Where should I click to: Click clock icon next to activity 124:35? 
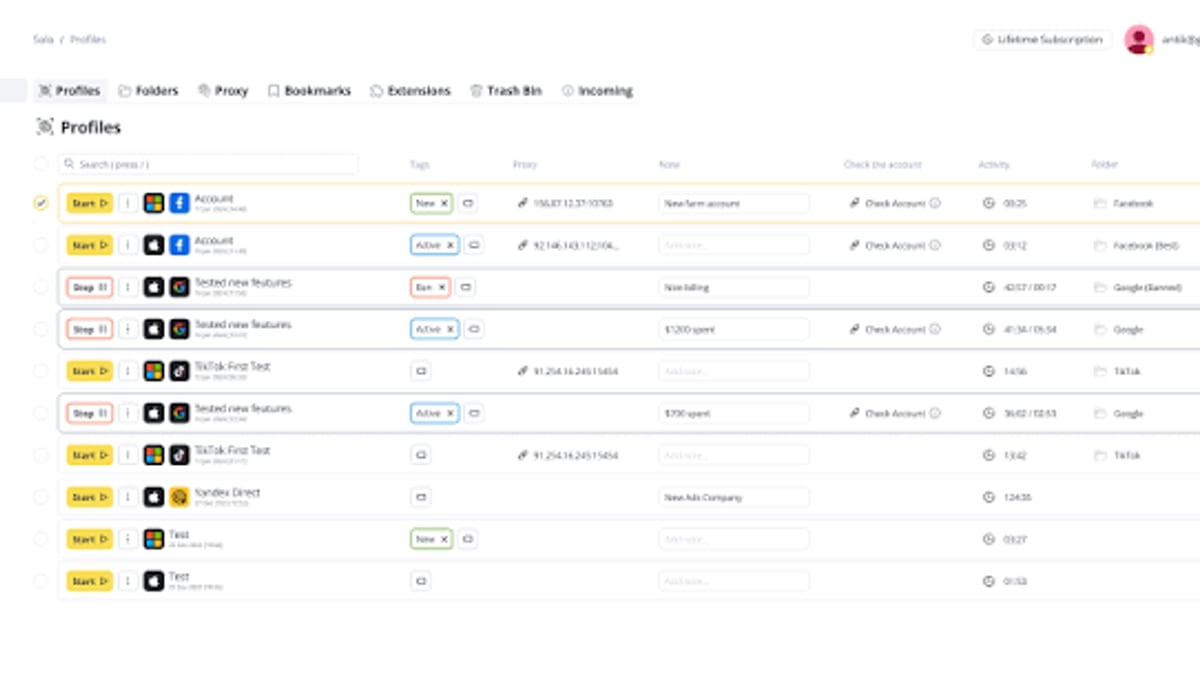[989, 497]
